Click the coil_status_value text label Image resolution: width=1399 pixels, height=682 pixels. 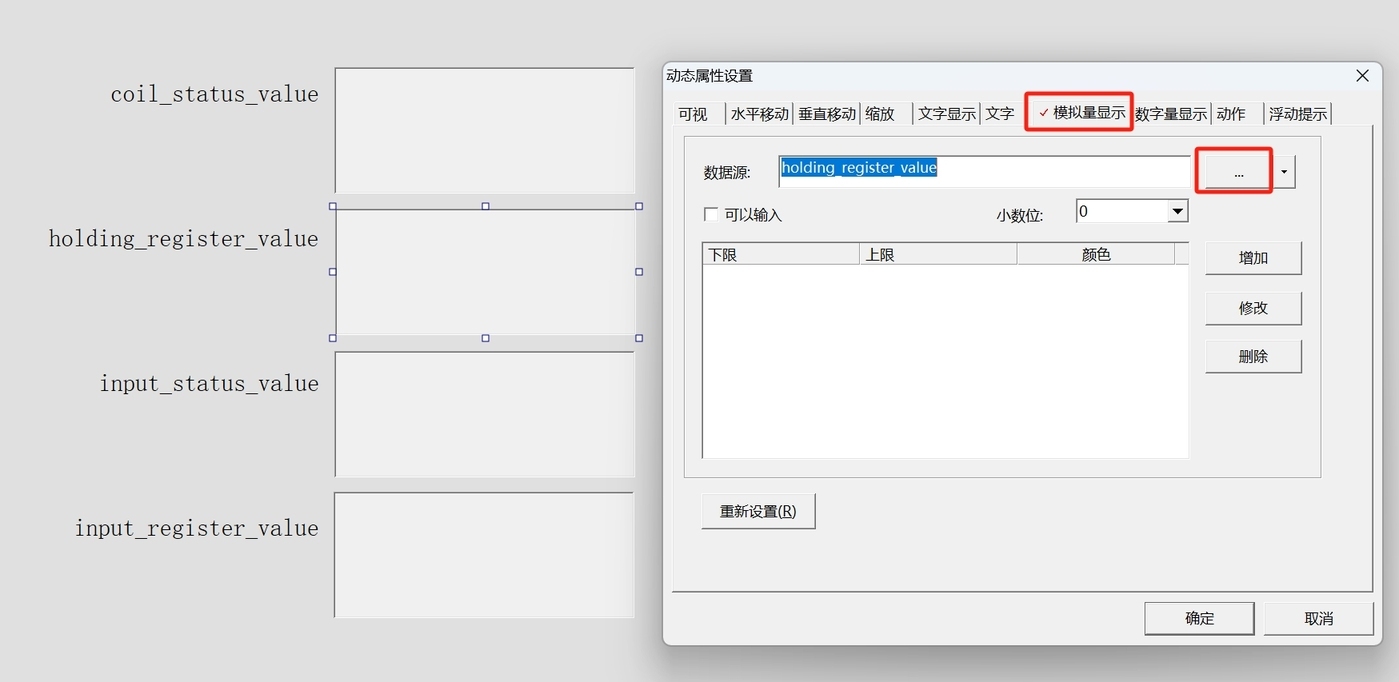coord(214,94)
